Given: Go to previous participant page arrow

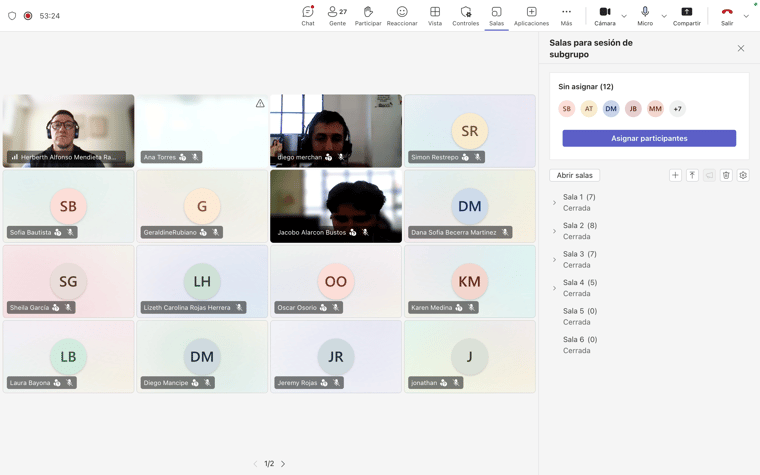Looking at the screenshot, I should [255, 464].
